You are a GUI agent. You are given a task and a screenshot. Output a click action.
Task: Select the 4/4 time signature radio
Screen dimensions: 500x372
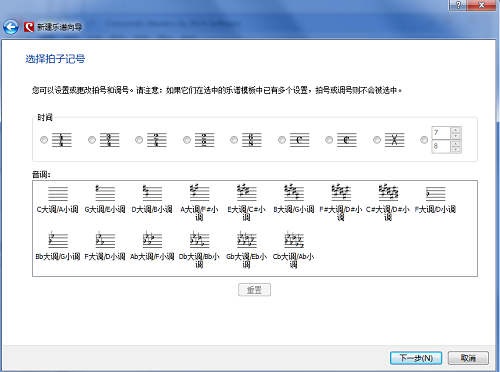44,140
